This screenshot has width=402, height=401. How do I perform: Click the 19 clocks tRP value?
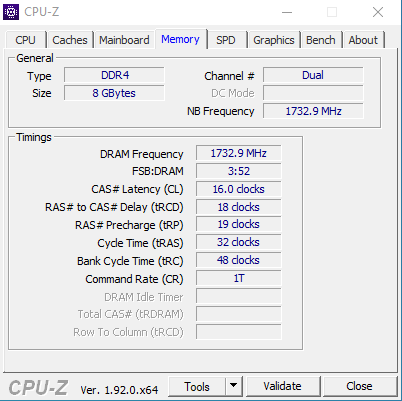239,224
